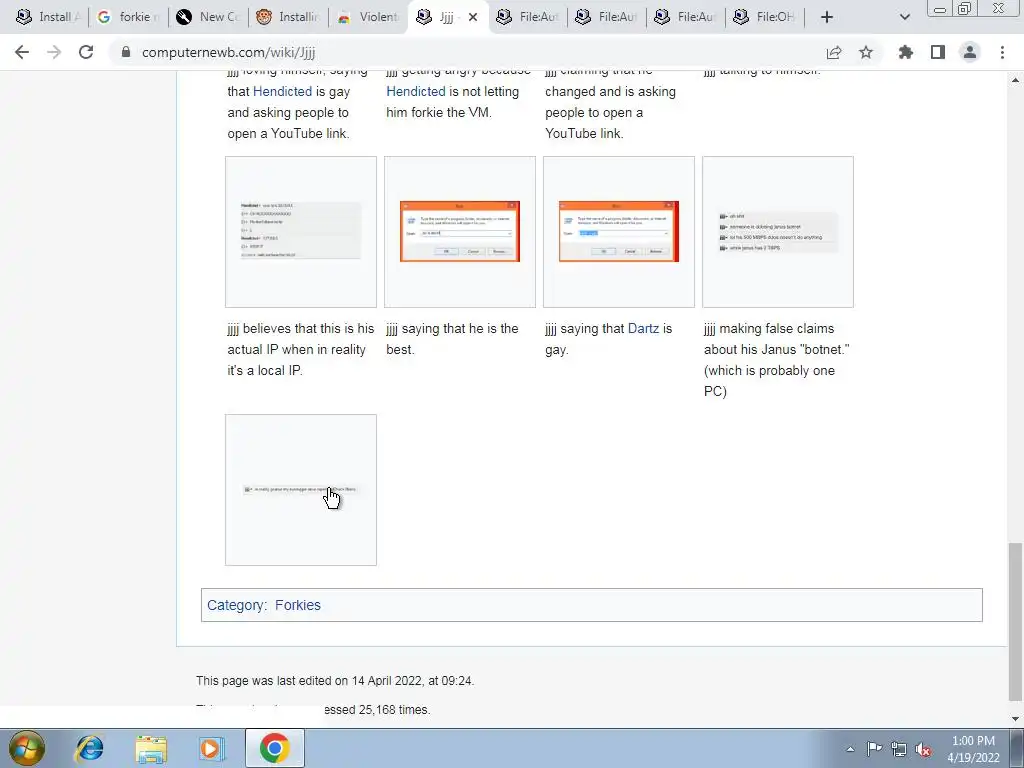1024x768 pixels.
Task: Switch to the Google forkie tab
Action: 128,17
